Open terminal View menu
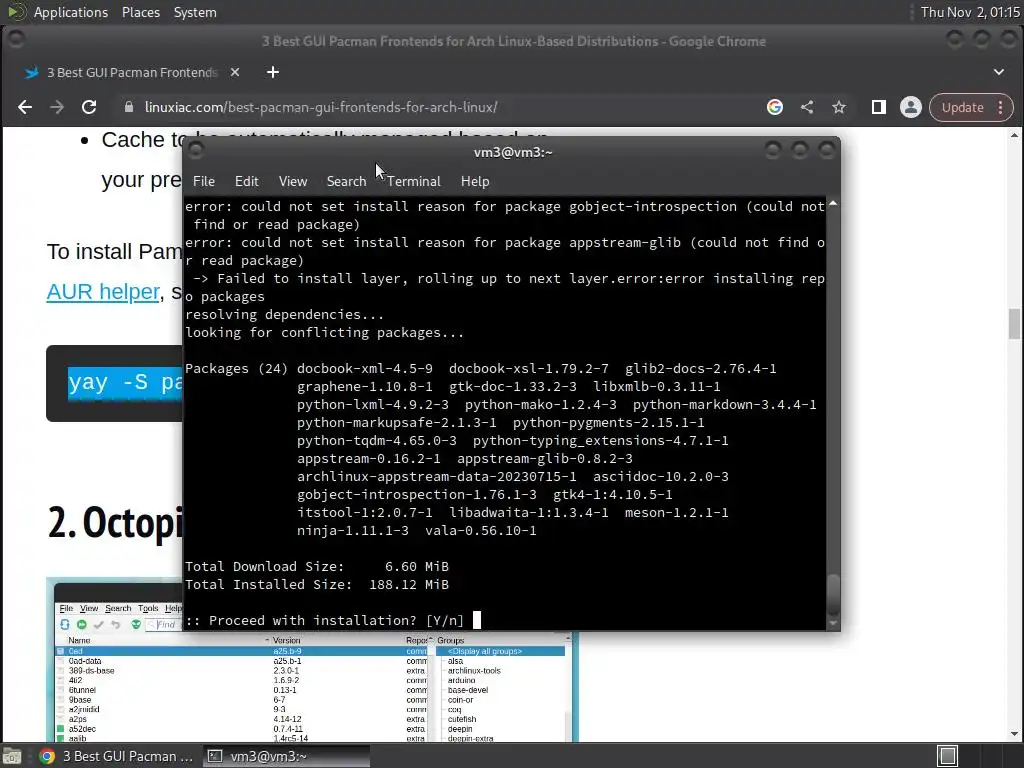Image resolution: width=1024 pixels, height=768 pixels. (293, 181)
